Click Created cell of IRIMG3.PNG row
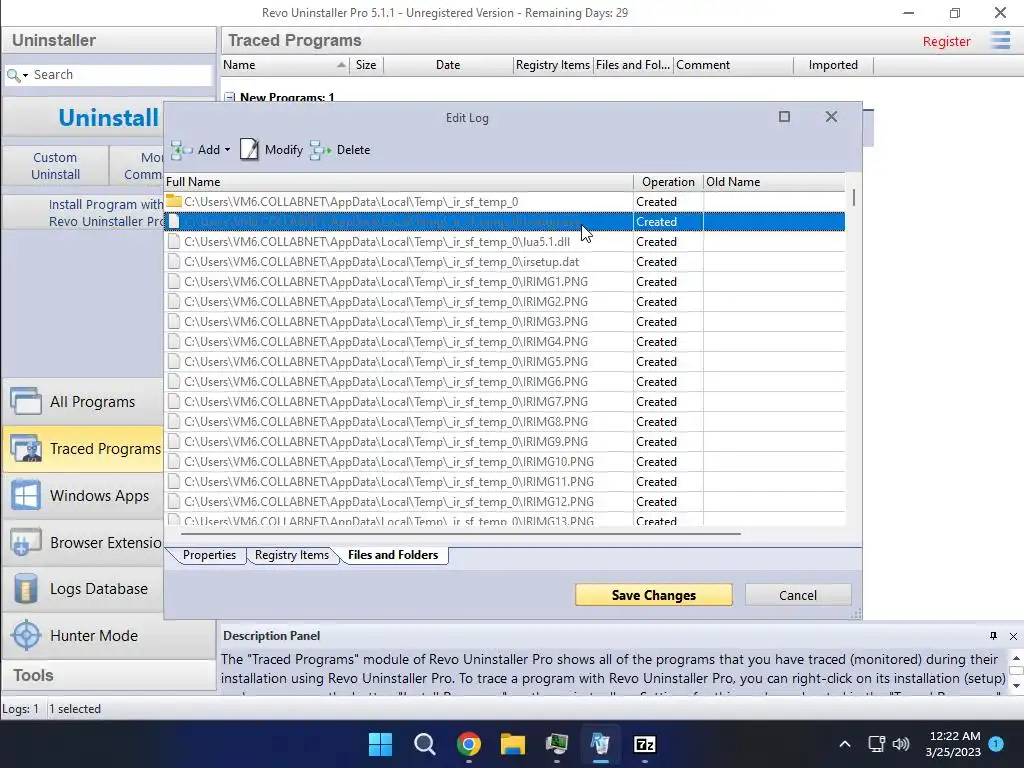This screenshot has height=768, width=1024. pyautogui.click(x=668, y=322)
